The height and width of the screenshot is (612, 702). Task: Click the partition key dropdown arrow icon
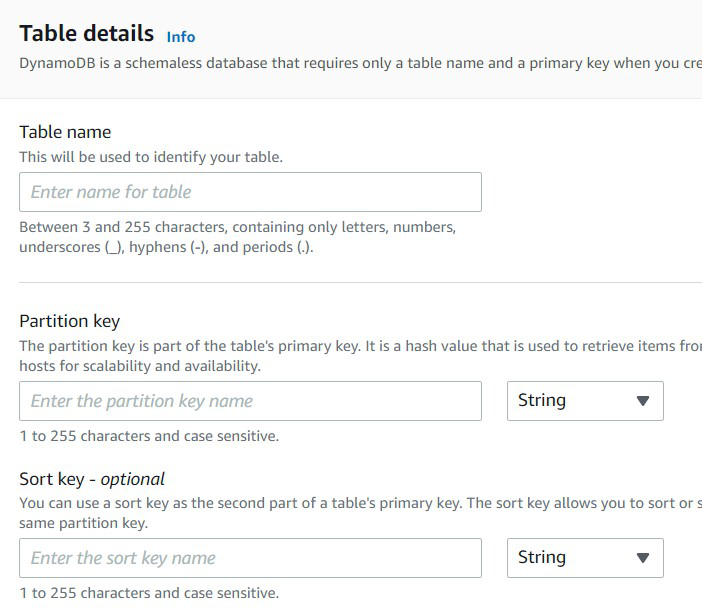[x=643, y=401]
